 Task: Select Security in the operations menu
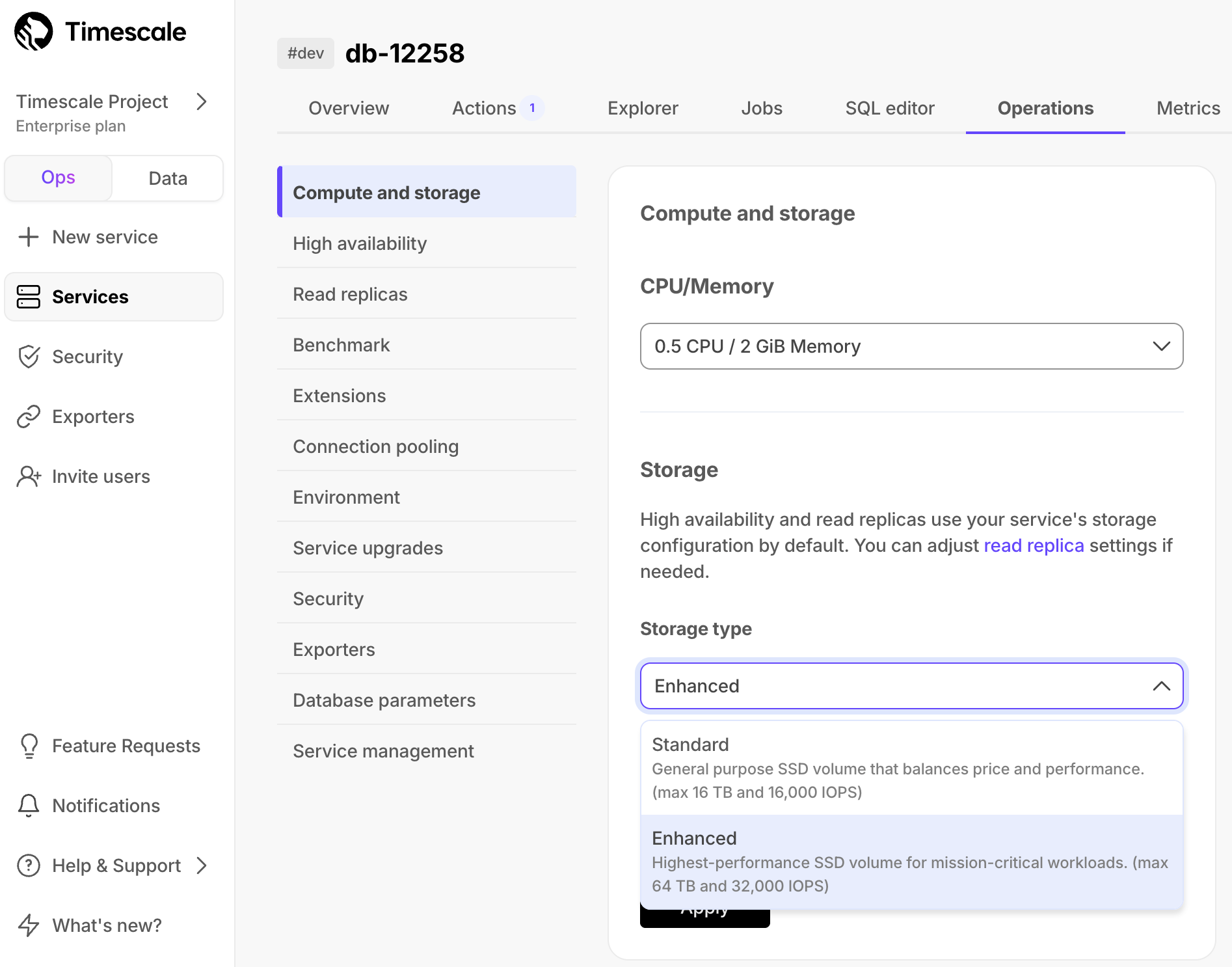(x=427, y=598)
